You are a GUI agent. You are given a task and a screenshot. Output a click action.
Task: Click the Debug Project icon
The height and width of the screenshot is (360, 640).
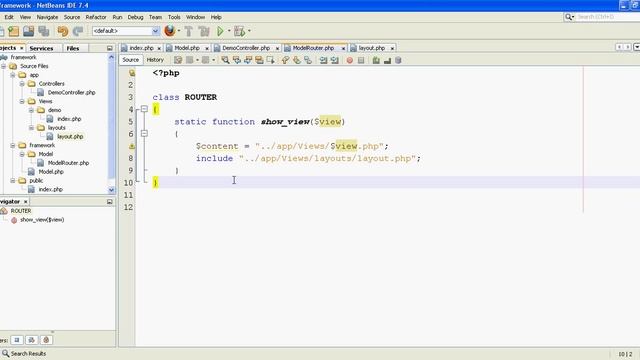click(240, 31)
